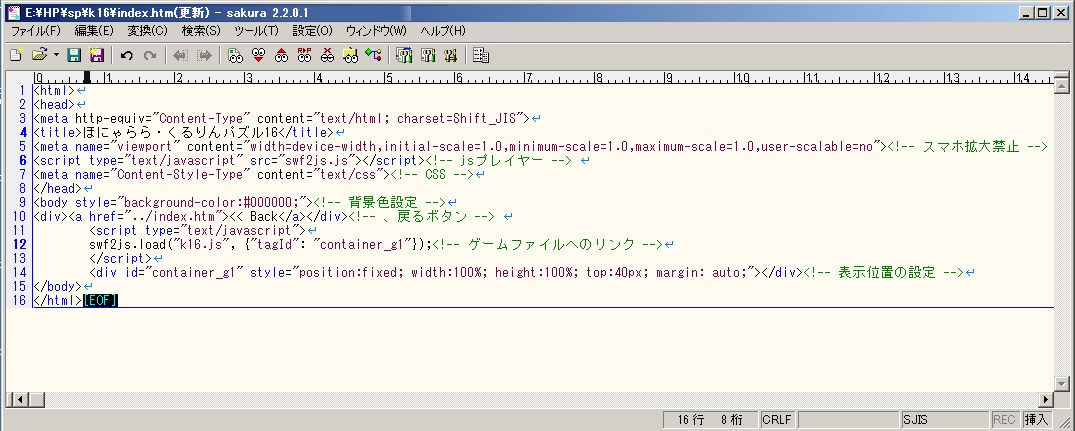1075x431 pixels.
Task: Open the ツール(T) menu
Action: [x=256, y=31]
